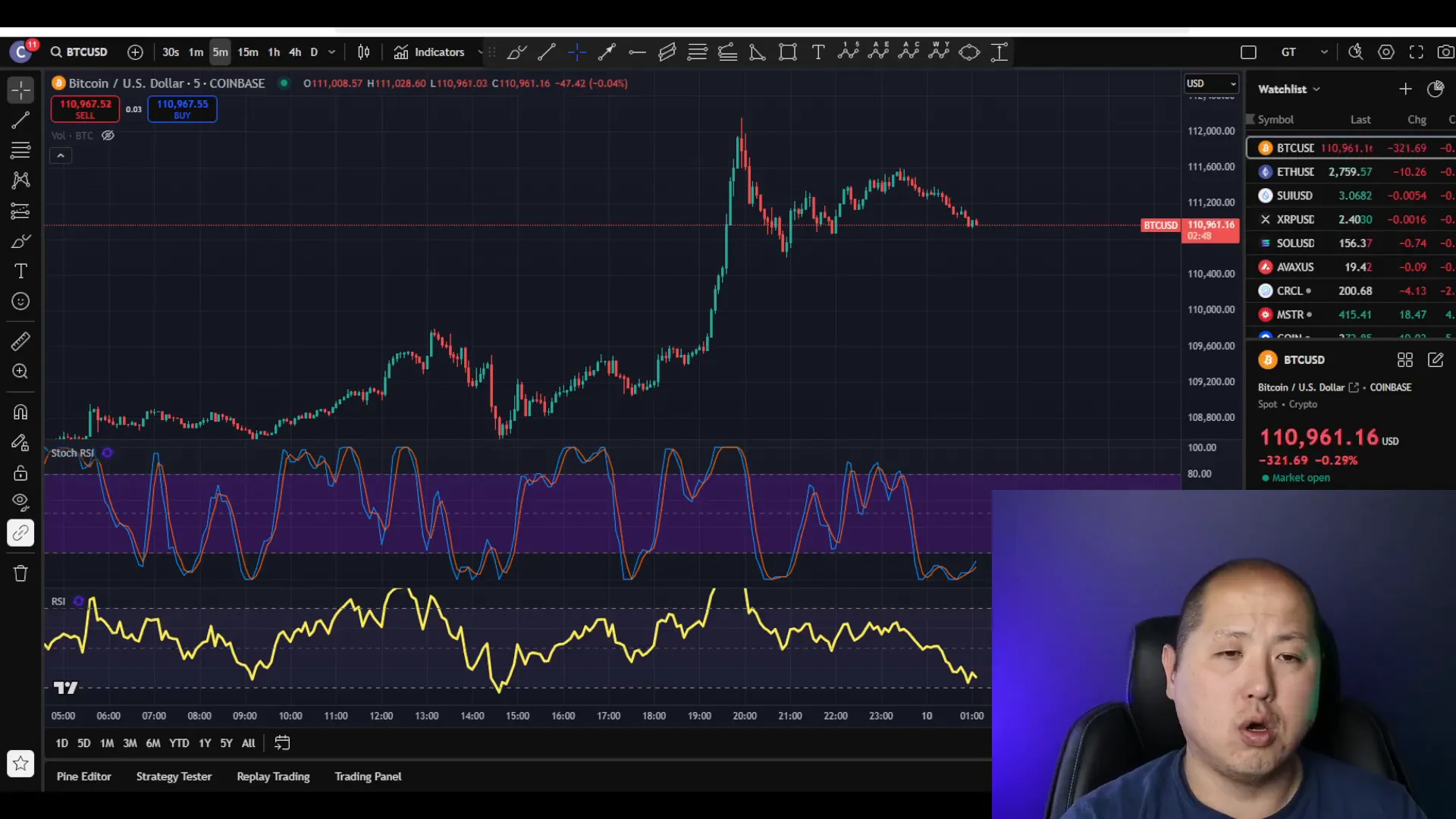Select the trend line tool in the top toolbar

(x=547, y=52)
